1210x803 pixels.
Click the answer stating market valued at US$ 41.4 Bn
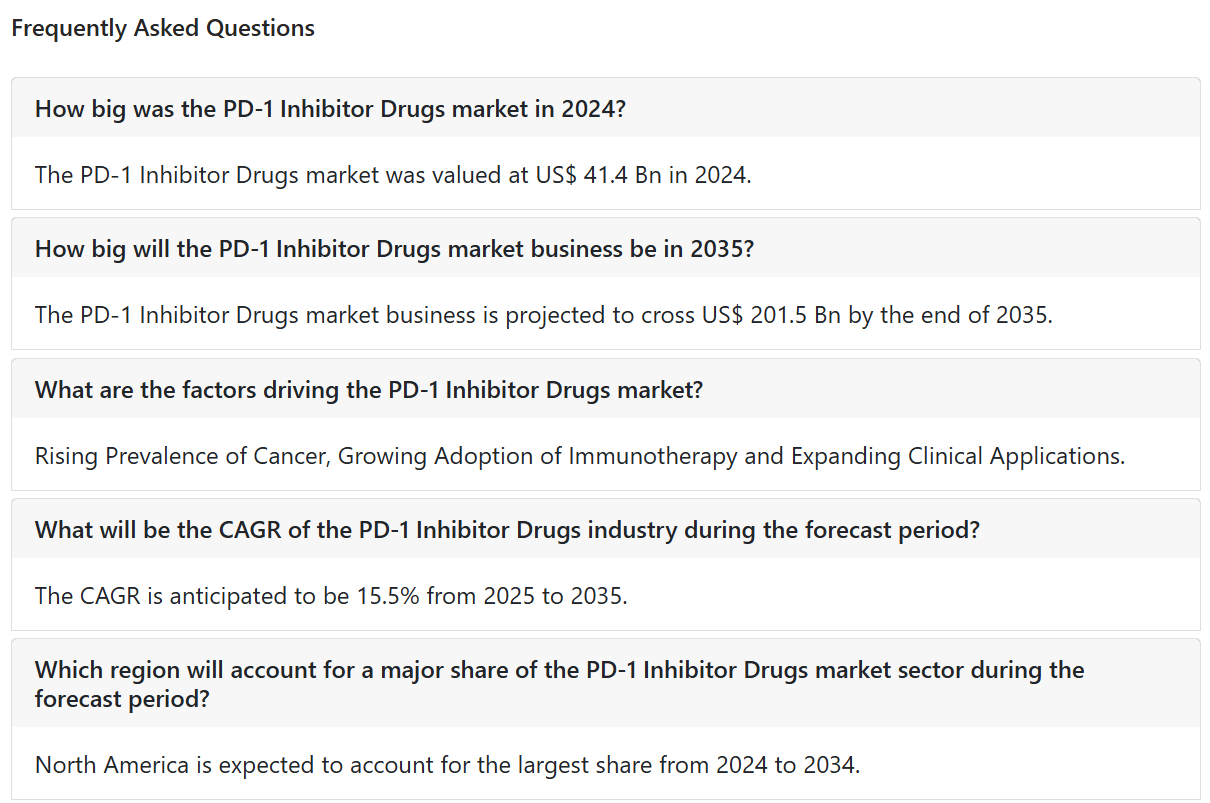393,175
